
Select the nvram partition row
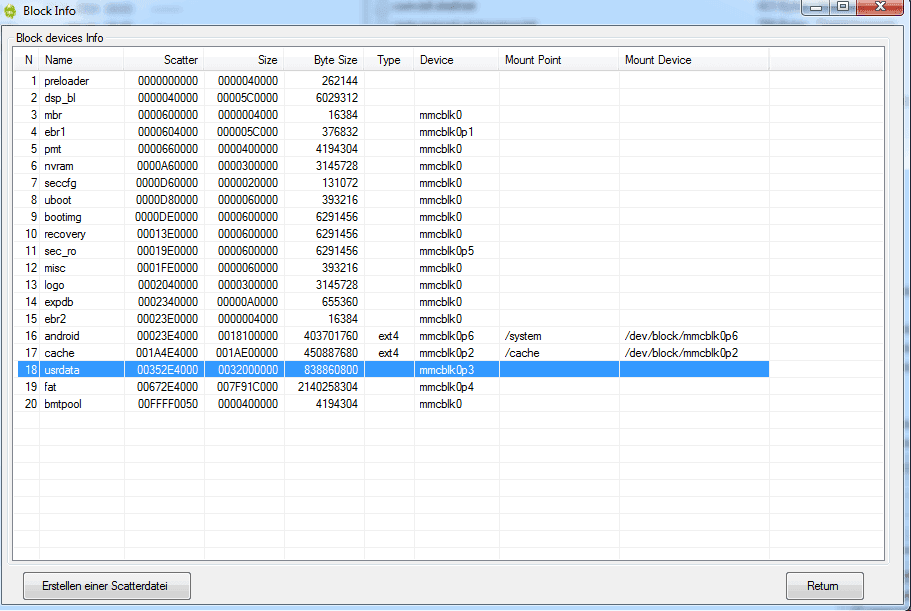(x=393, y=166)
